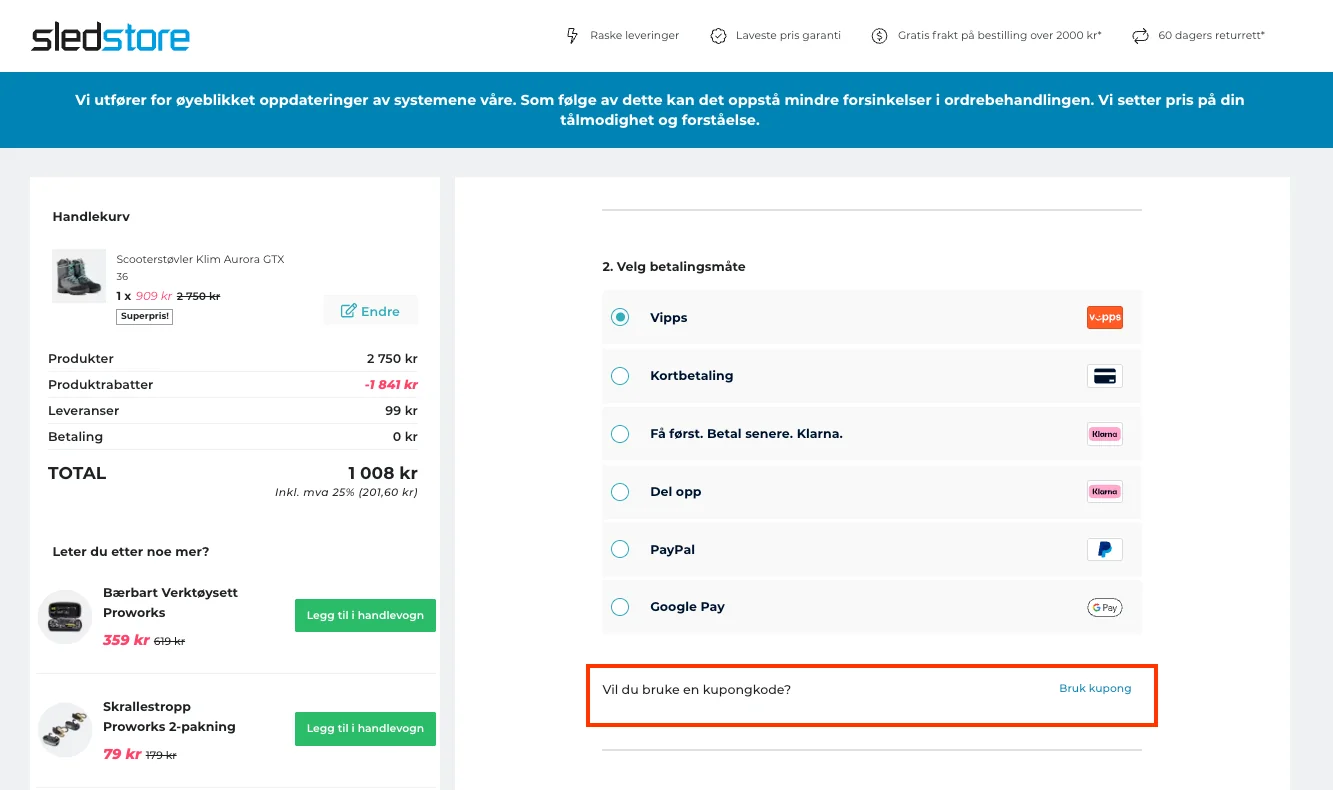Click the 359 kr price
The height and width of the screenshot is (790, 1333).
click(x=126, y=640)
